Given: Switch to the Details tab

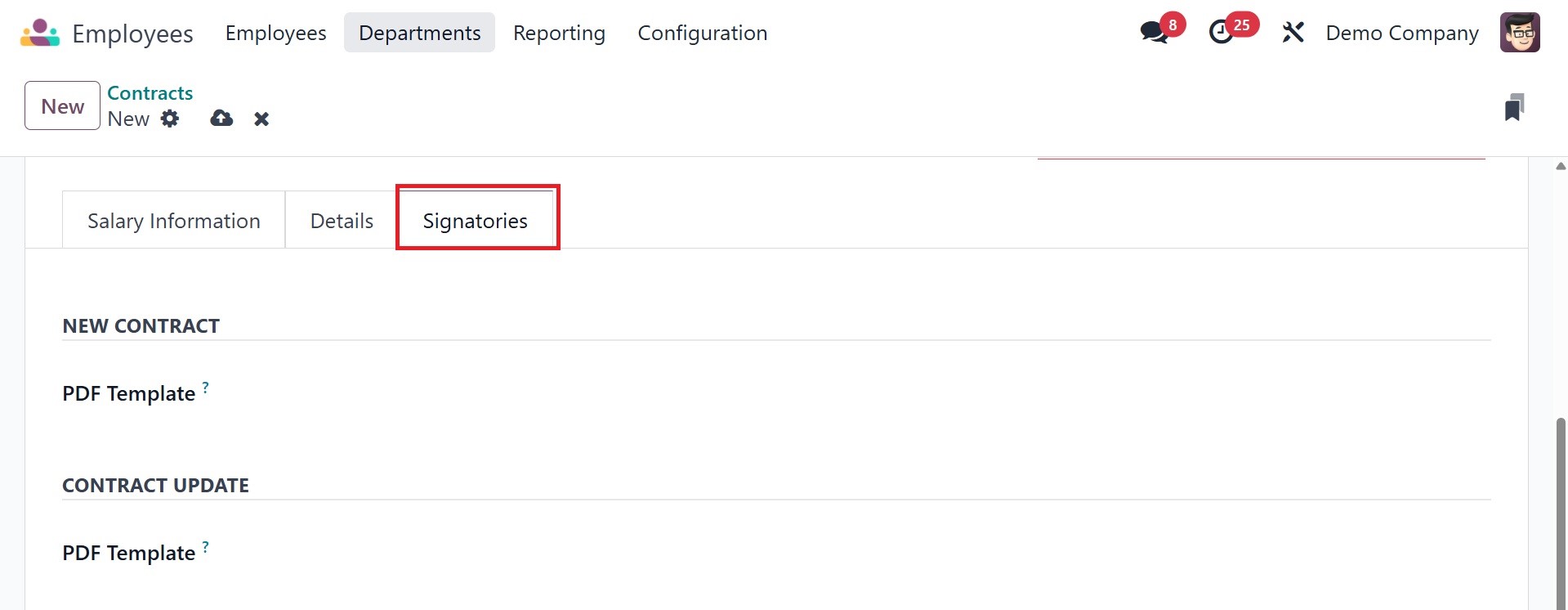Looking at the screenshot, I should [342, 221].
